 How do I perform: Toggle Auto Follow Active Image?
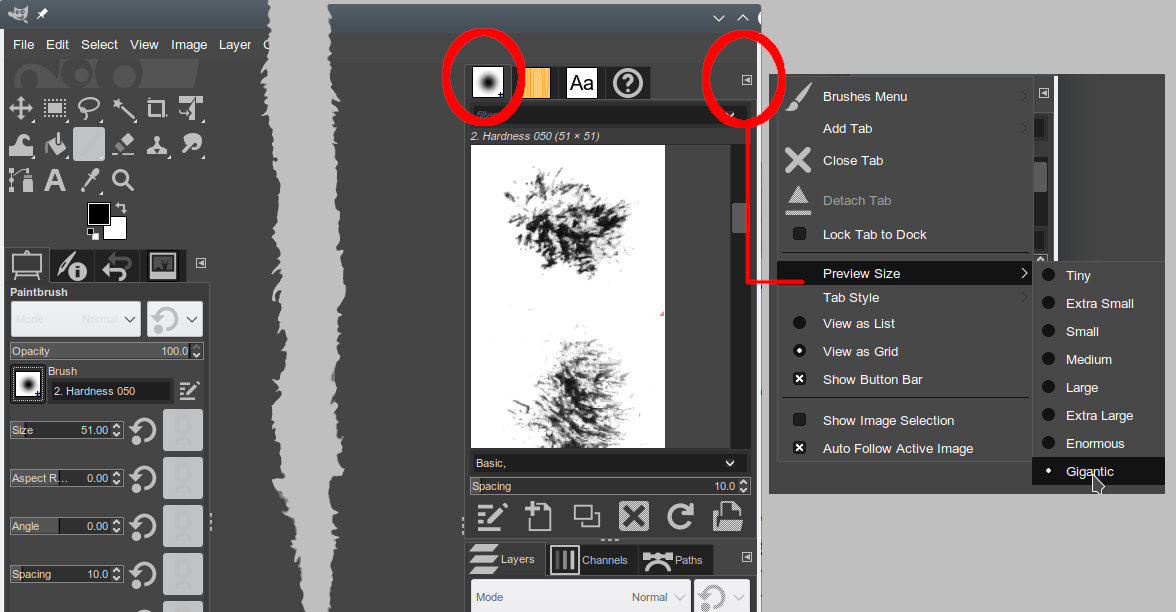pos(800,448)
